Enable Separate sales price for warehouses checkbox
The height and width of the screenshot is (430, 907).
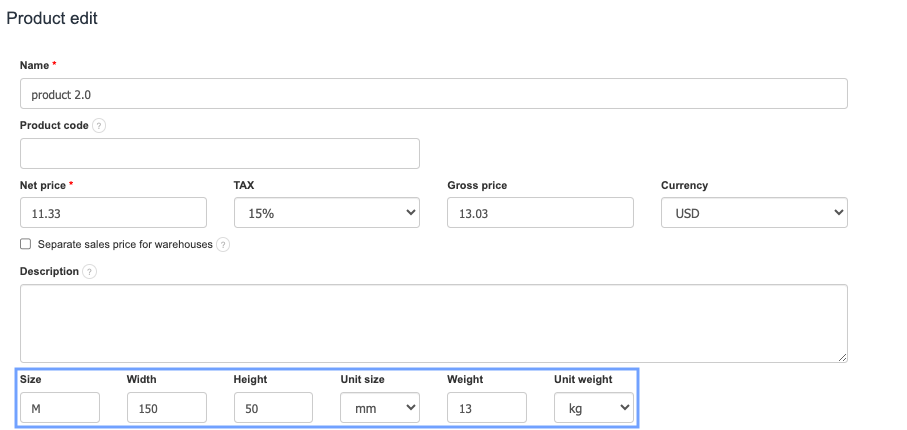26,244
